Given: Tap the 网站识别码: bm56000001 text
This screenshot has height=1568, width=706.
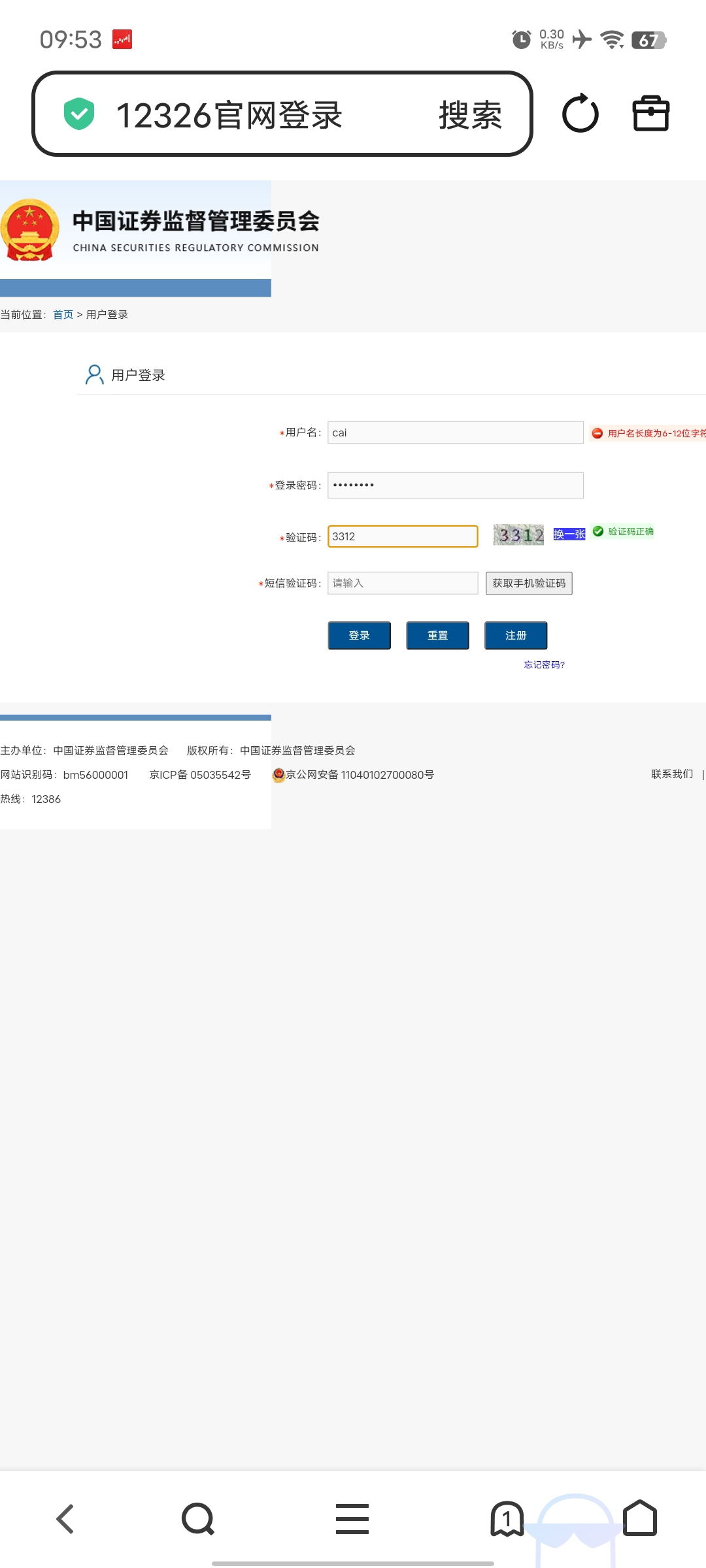Looking at the screenshot, I should 64,774.
